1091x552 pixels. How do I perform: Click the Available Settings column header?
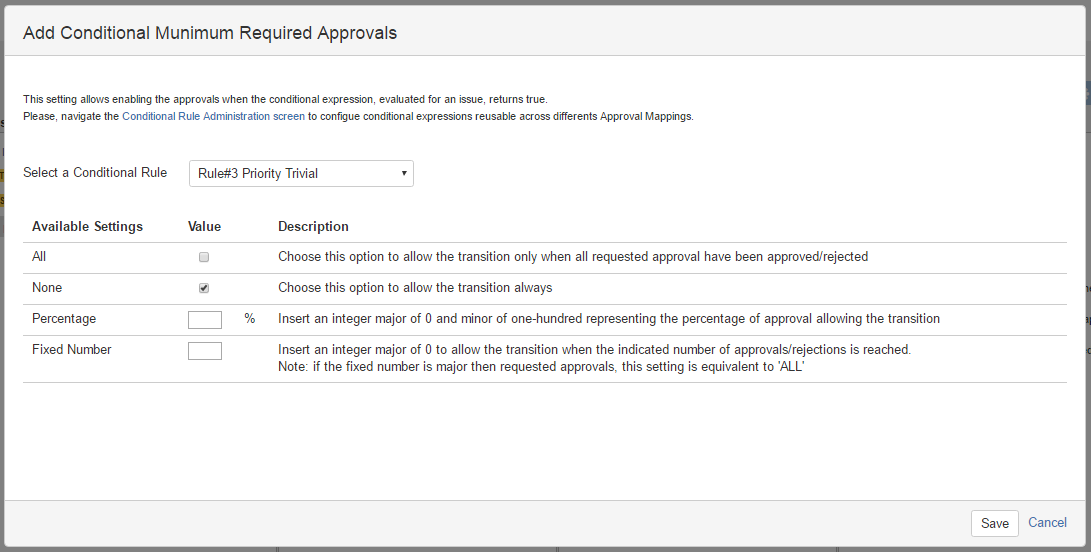tap(87, 227)
